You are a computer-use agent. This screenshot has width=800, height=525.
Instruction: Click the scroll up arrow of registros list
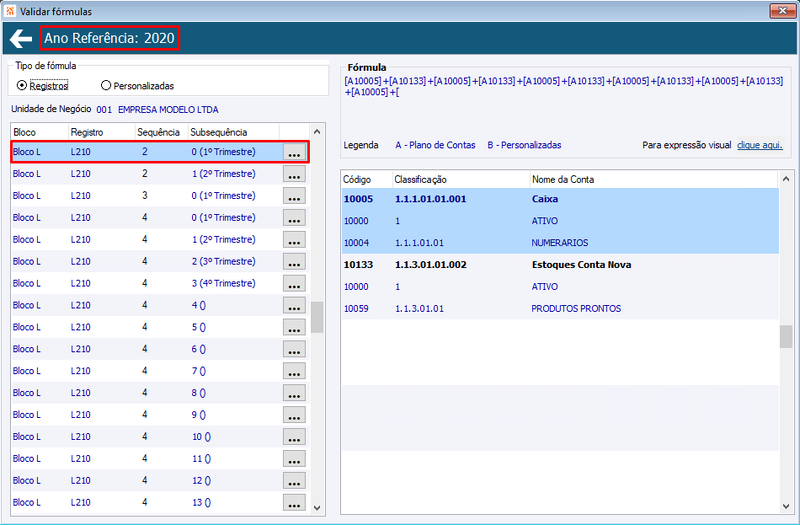pos(317,132)
